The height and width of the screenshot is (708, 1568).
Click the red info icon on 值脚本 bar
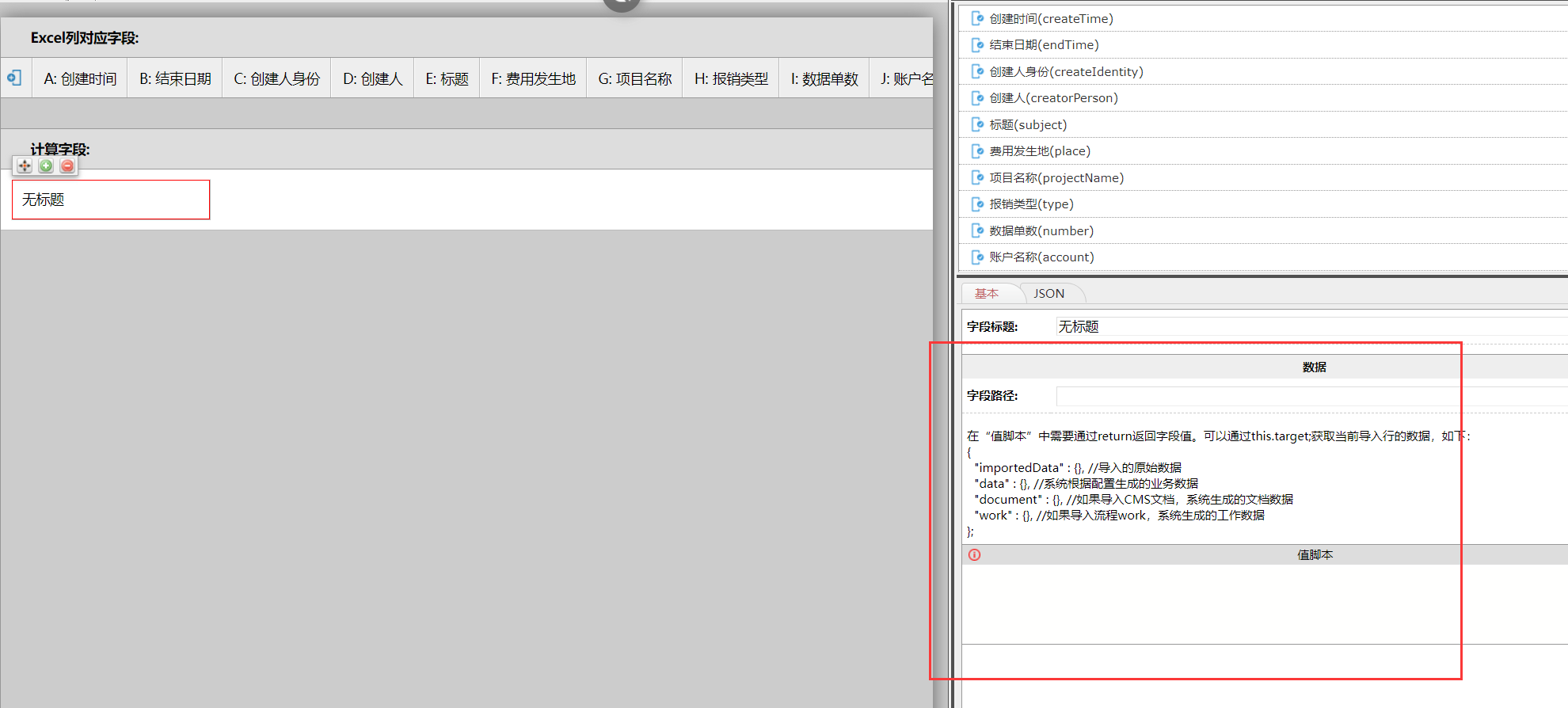[975, 555]
